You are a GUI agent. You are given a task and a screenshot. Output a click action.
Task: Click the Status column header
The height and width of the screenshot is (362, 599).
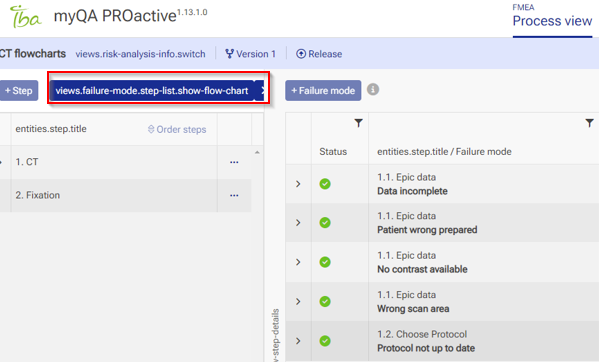[333, 152]
